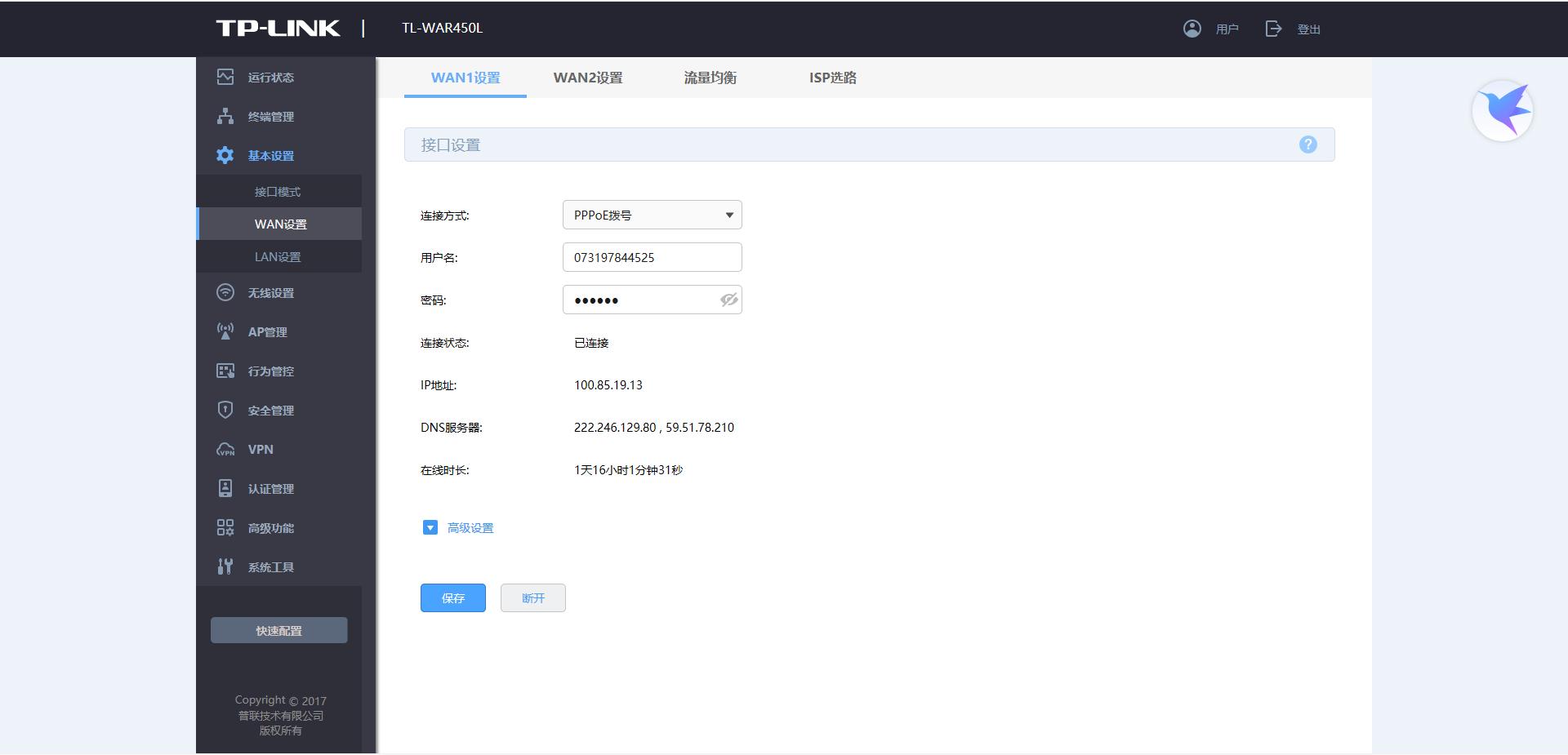Viewport: 1568px width, 755px height.
Task: Collapse the 基本设置 sidebar group
Action: click(270, 155)
